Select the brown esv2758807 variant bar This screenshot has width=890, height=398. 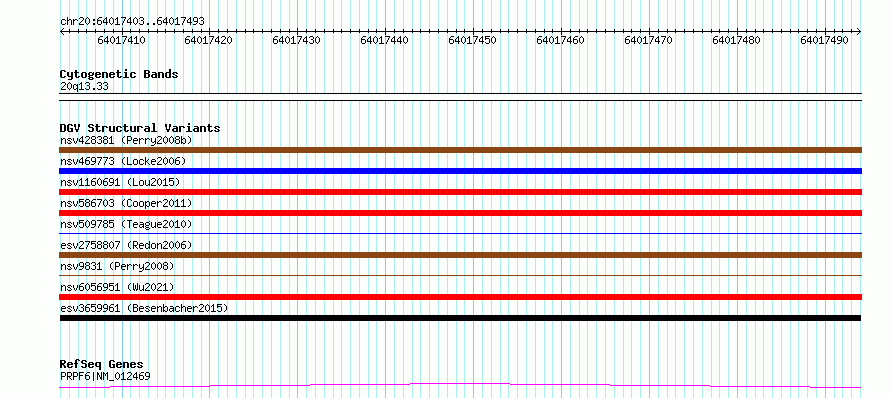460,255
